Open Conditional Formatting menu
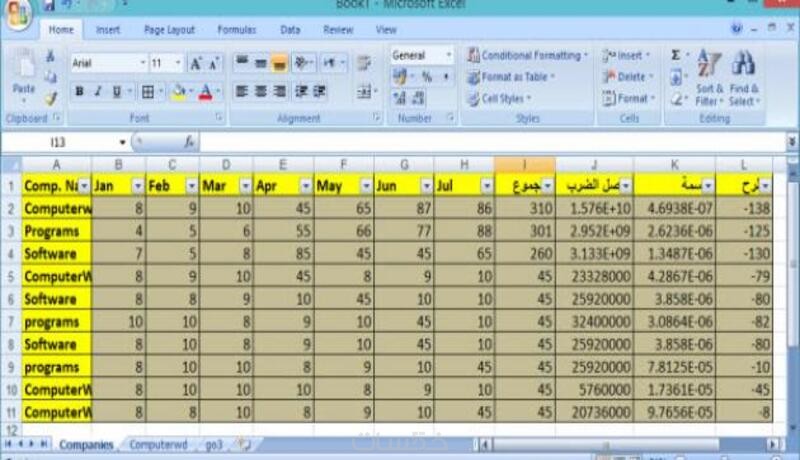This screenshot has width=800, height=460. (528, 55)
